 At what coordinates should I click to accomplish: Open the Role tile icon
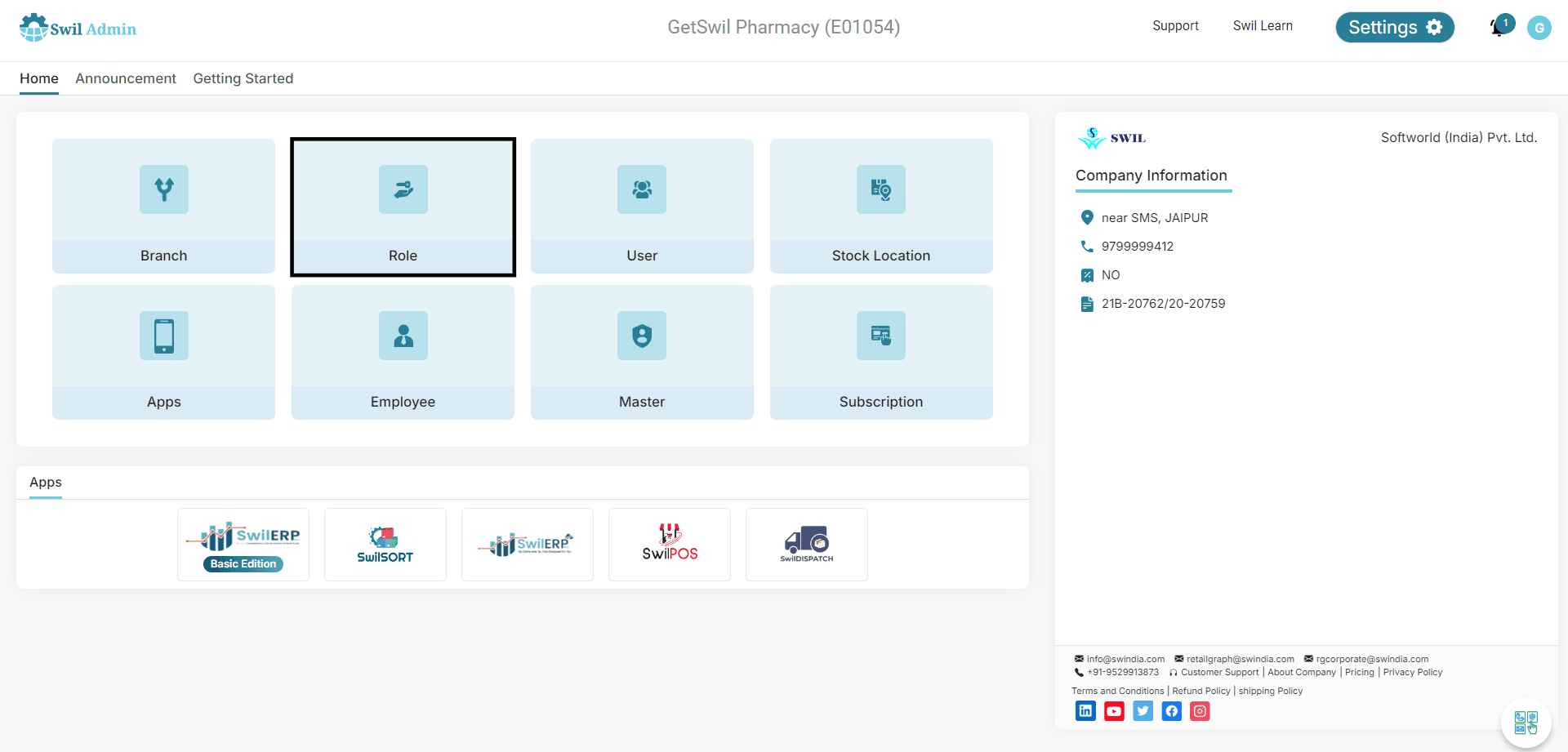pos(403,189)
